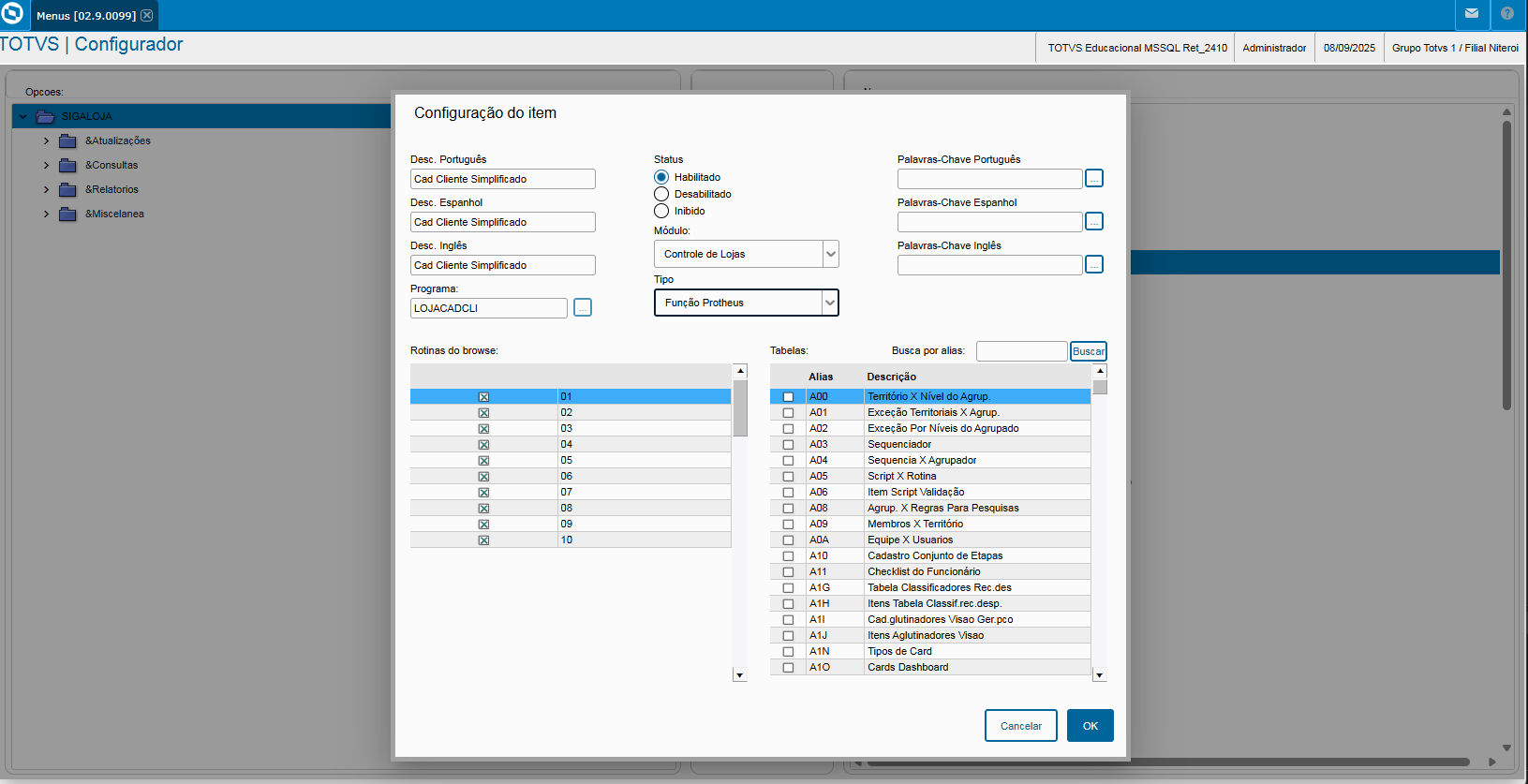Click the 08/09/2025 date label
Screen dimensions: 1528x784
click(1349, 48)
